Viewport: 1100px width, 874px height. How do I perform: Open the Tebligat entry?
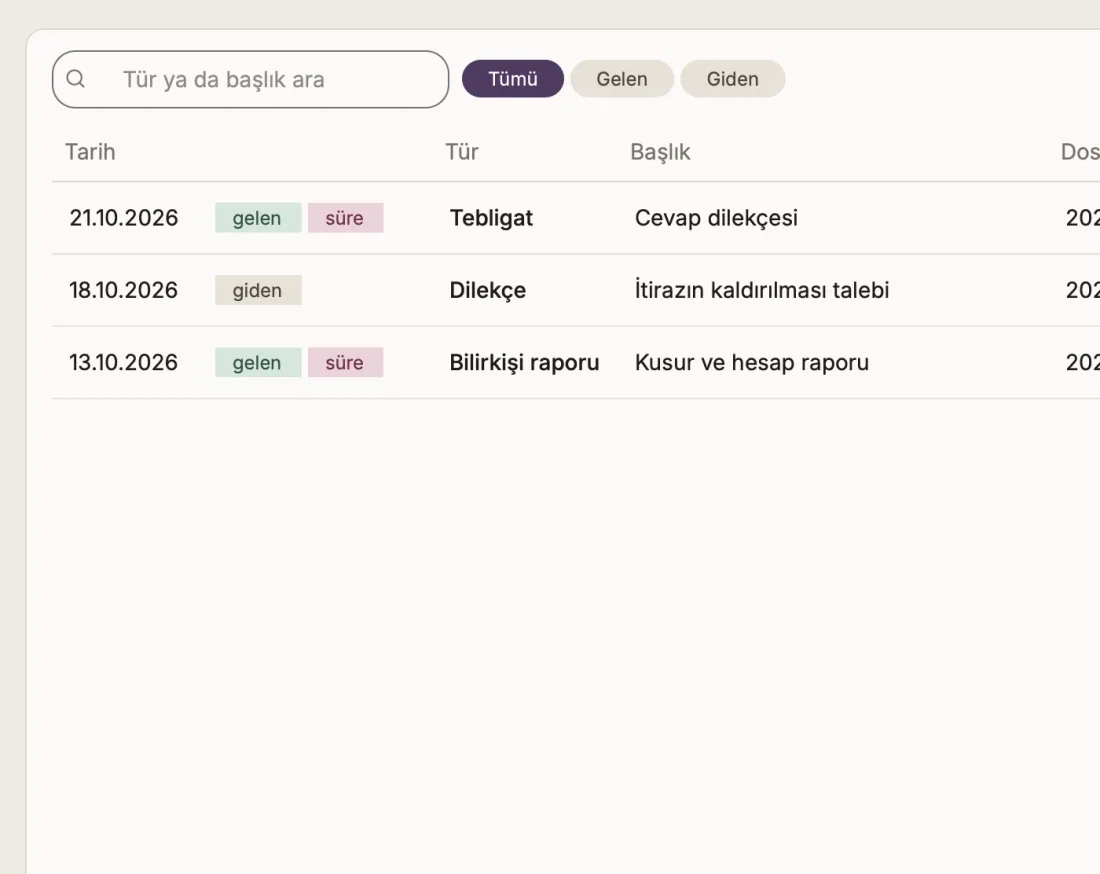tap(491, 217)
